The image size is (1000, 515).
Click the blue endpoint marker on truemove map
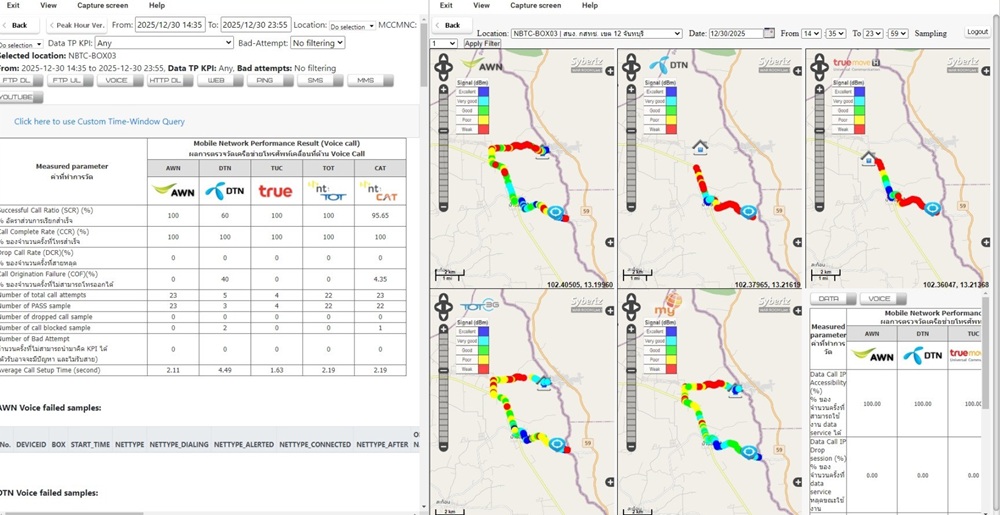[x=933, y=208]
